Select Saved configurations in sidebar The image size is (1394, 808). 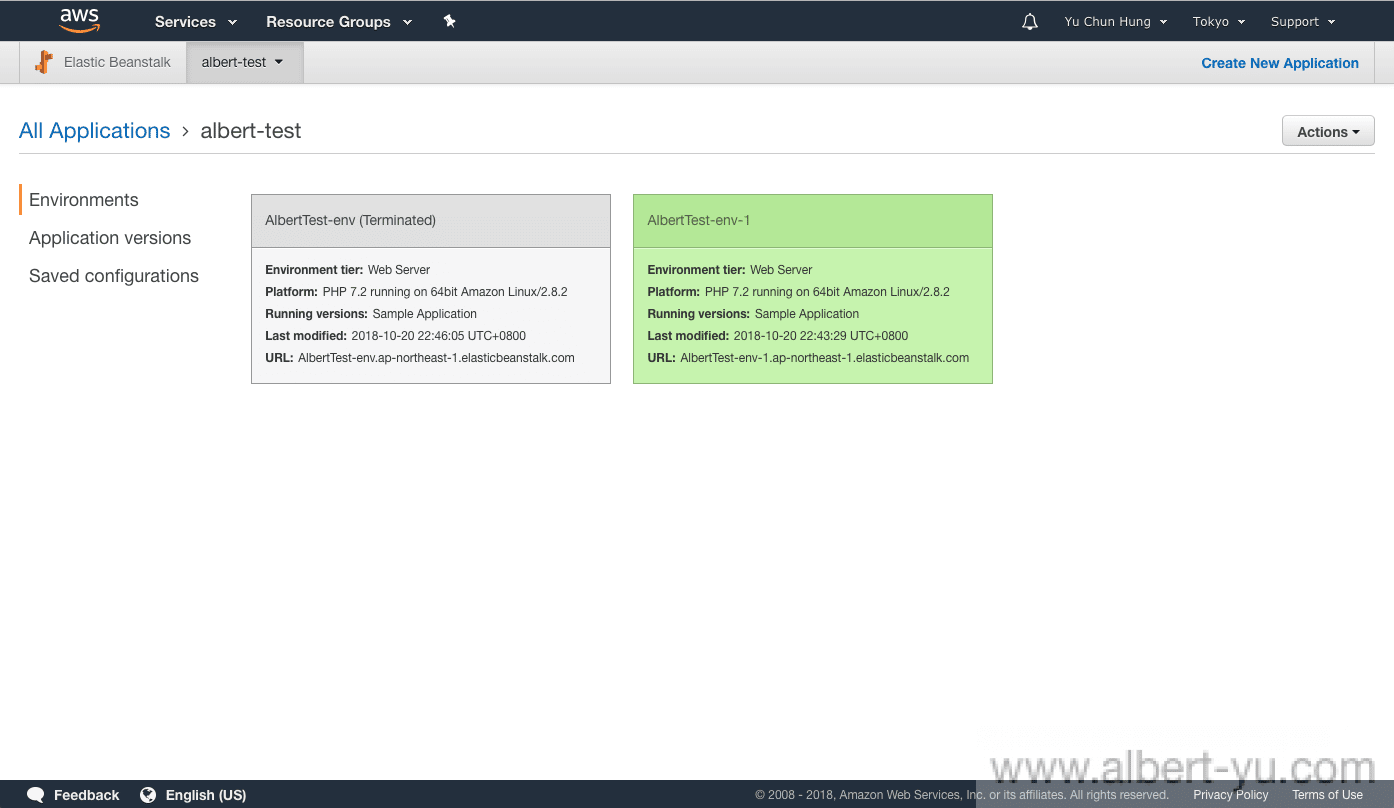(x=114, y=276)
